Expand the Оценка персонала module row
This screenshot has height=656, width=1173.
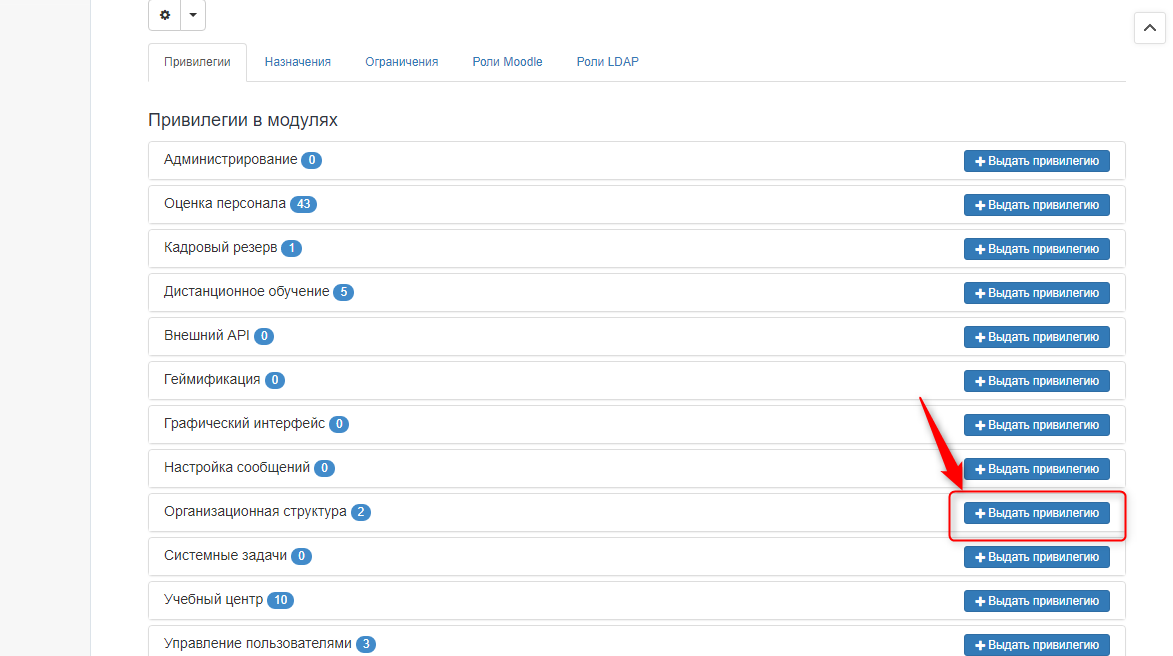[x=224, y=204]
